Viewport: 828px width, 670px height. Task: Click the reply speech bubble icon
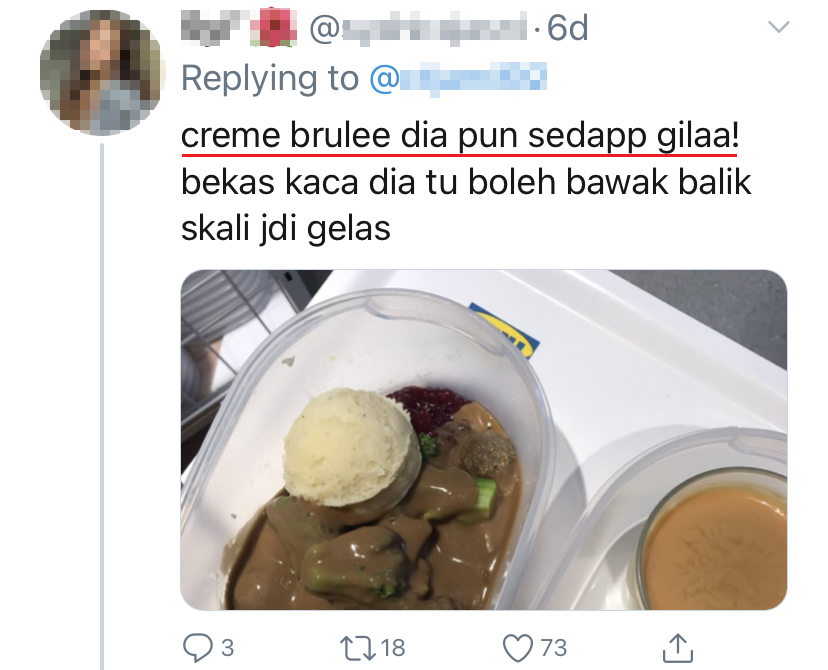[x=197, y=647]
